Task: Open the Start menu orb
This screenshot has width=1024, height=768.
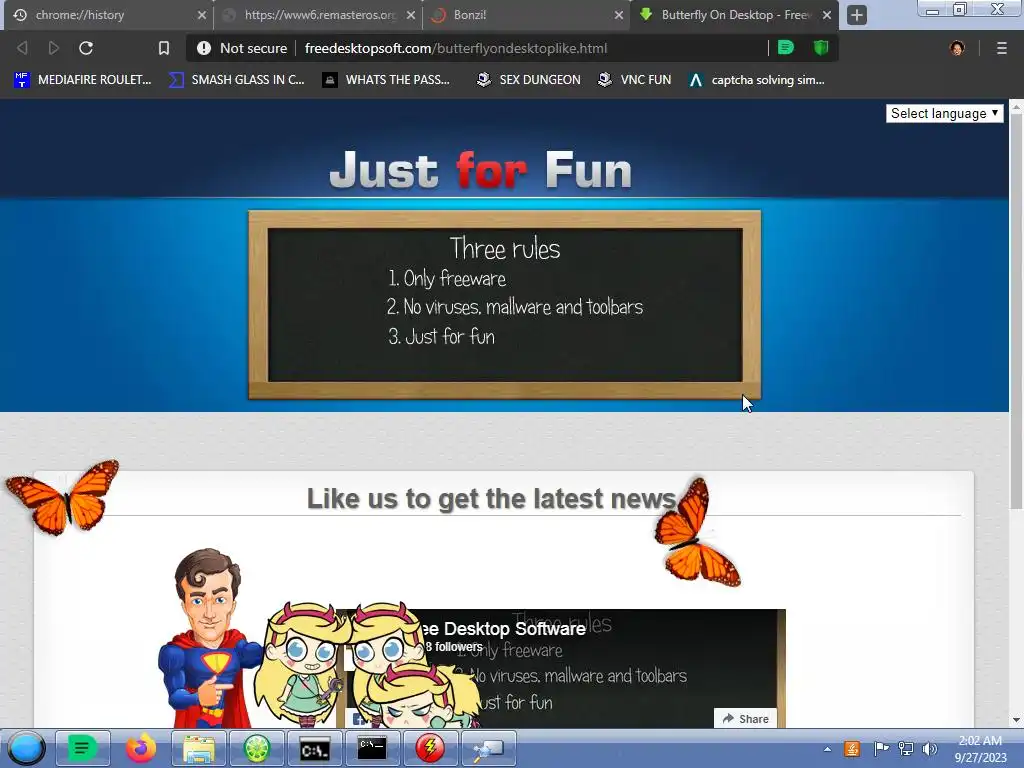Action: pos(26,748)
